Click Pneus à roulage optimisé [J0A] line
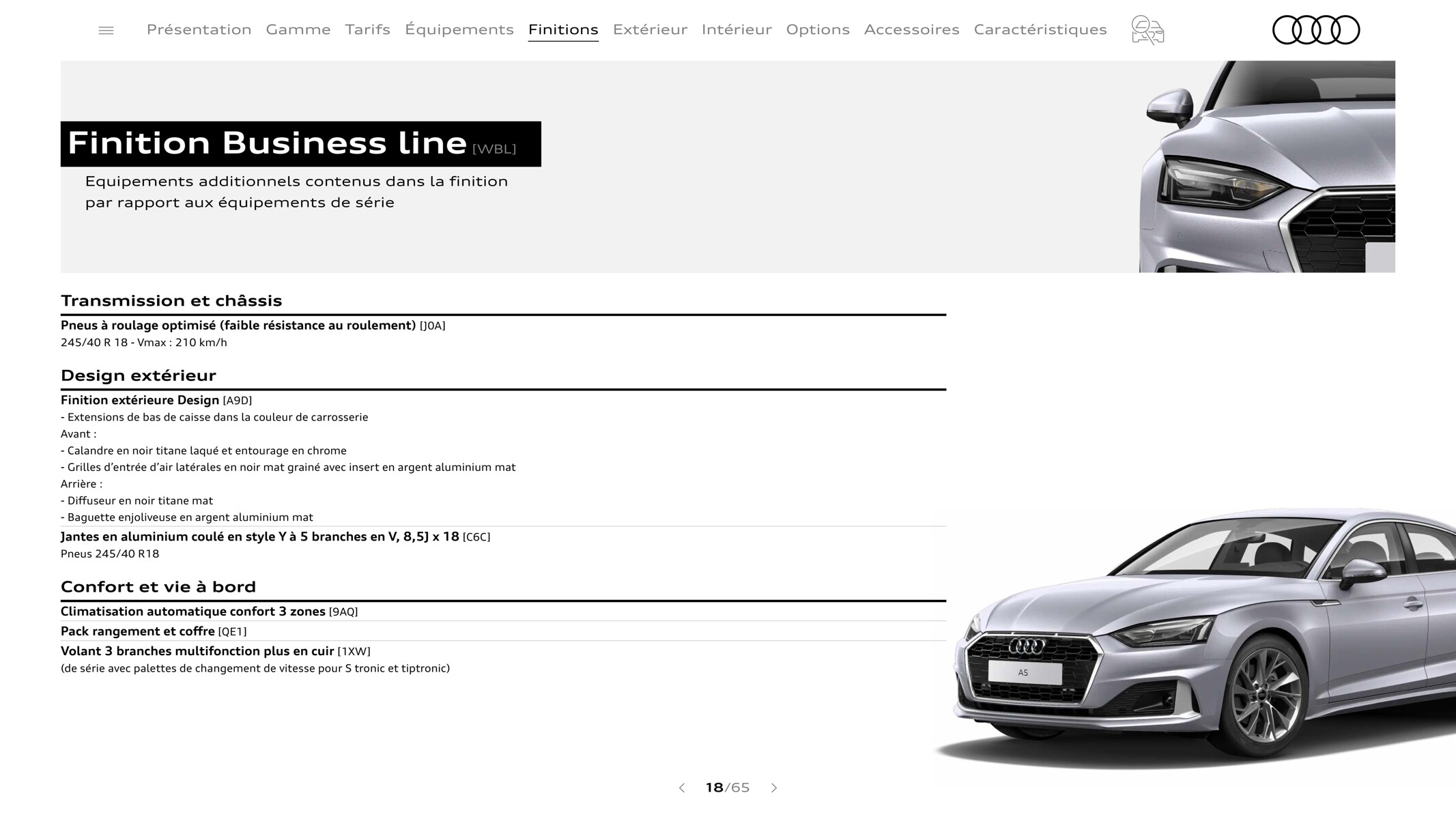This screenshot has width=1456, height=819. [253, 326]
